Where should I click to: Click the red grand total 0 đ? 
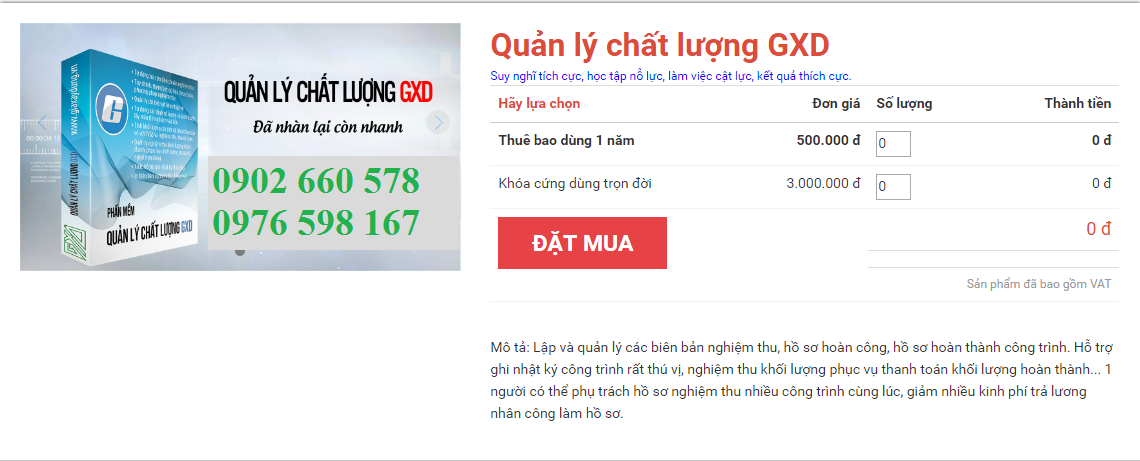1099,229
